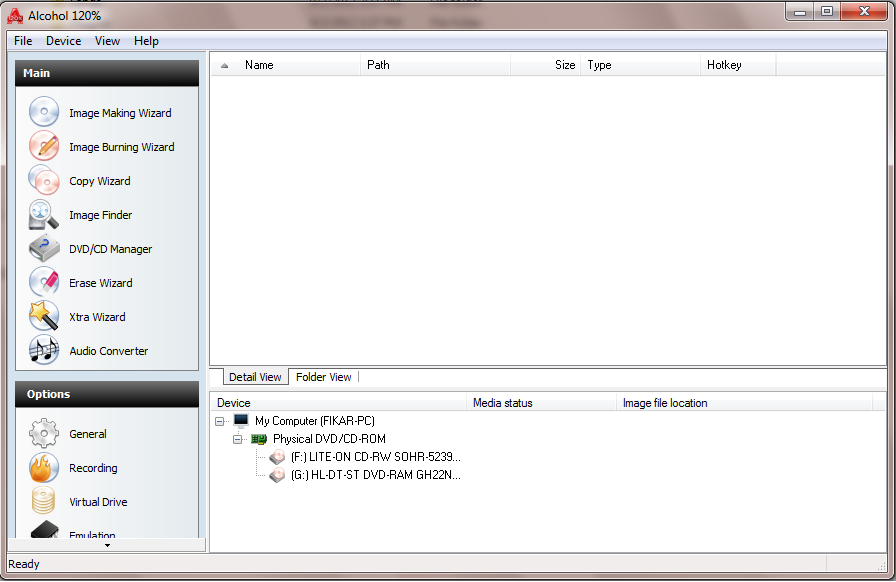
Task: Open the Device menu
Action: click(63, 41)
